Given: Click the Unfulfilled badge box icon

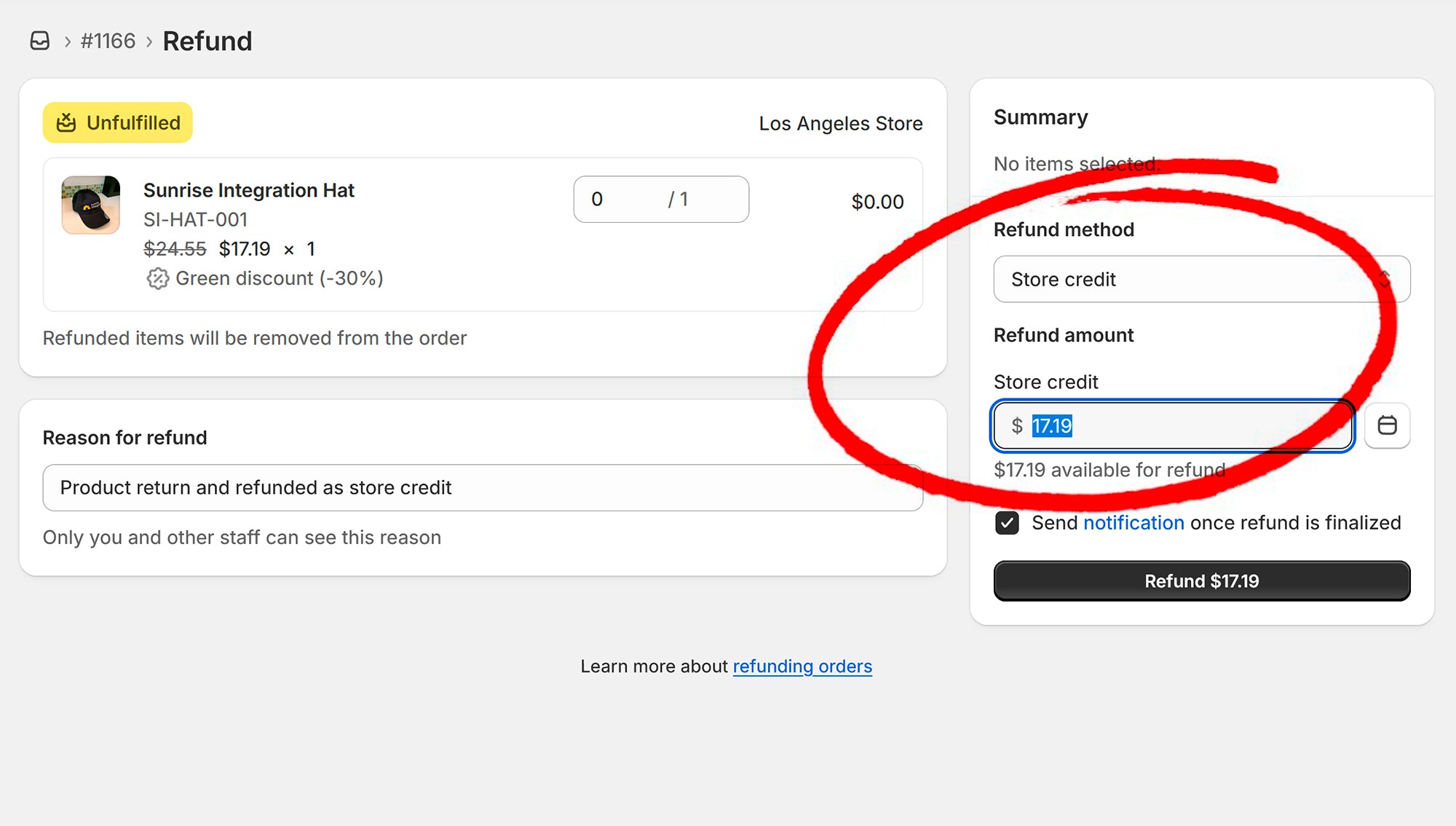Looking at the screenshot, I should pyautogui.click(x=66, y=122).
